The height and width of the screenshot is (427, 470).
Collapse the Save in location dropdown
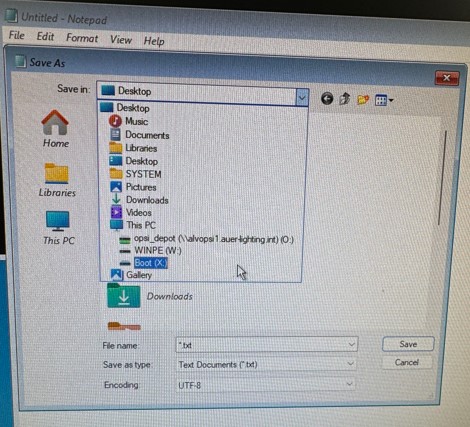pos(302,98)
